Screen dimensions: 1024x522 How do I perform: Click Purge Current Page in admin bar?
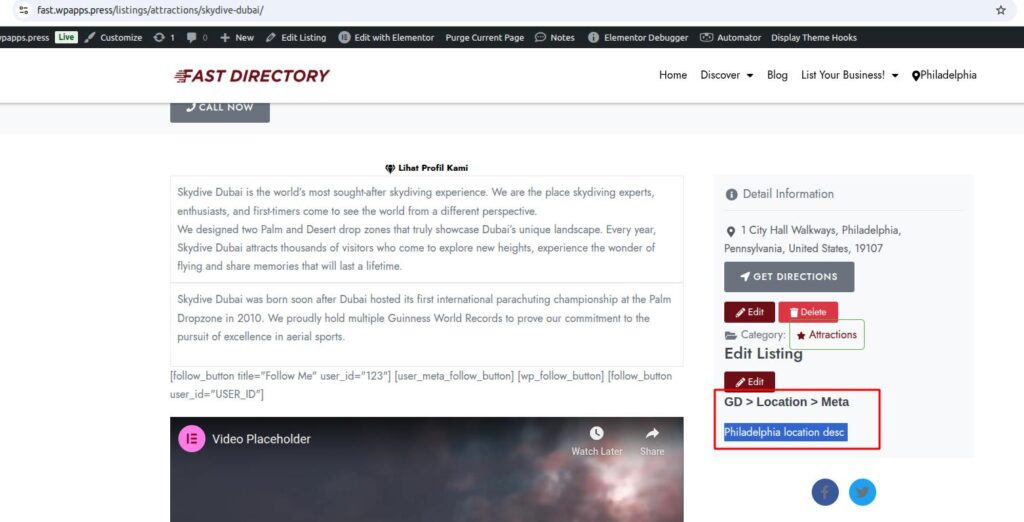485,37
